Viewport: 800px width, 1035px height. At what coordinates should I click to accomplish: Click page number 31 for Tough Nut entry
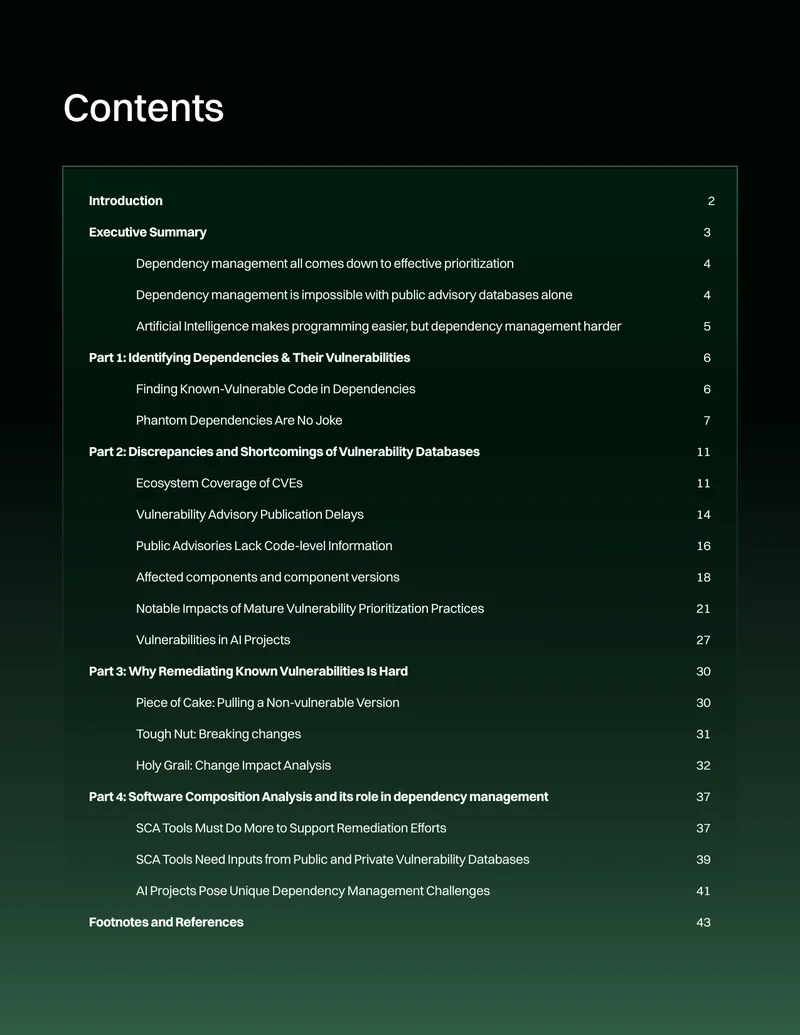click(x=704, y=734)
